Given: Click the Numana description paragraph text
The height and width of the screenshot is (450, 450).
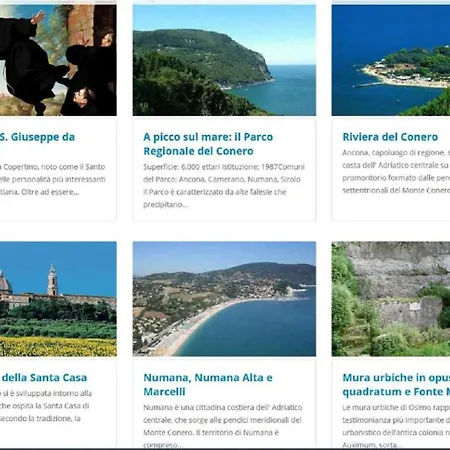Looking at the screenshot, I should (x=223, y=426).
